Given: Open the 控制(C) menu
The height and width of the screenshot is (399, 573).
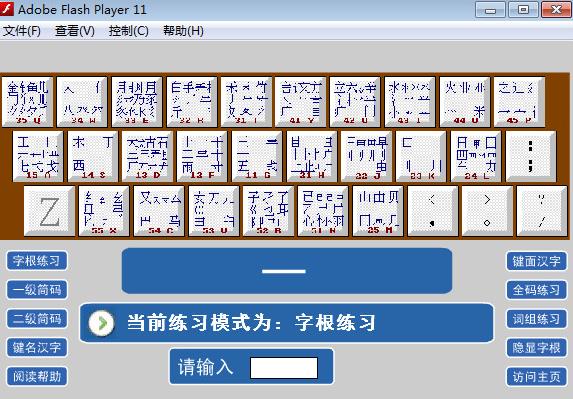Looking at the screenshot, I should coord(129,31).
